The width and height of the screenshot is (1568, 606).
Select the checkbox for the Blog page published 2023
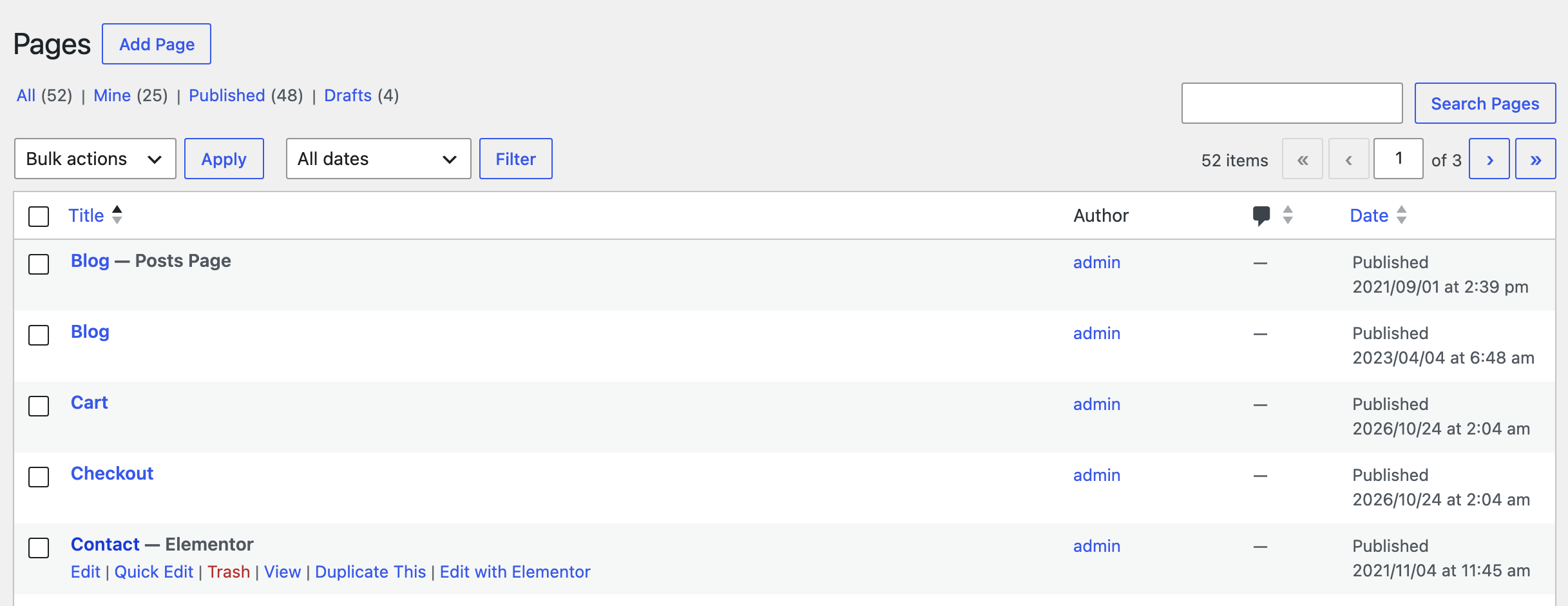(39, 335)
